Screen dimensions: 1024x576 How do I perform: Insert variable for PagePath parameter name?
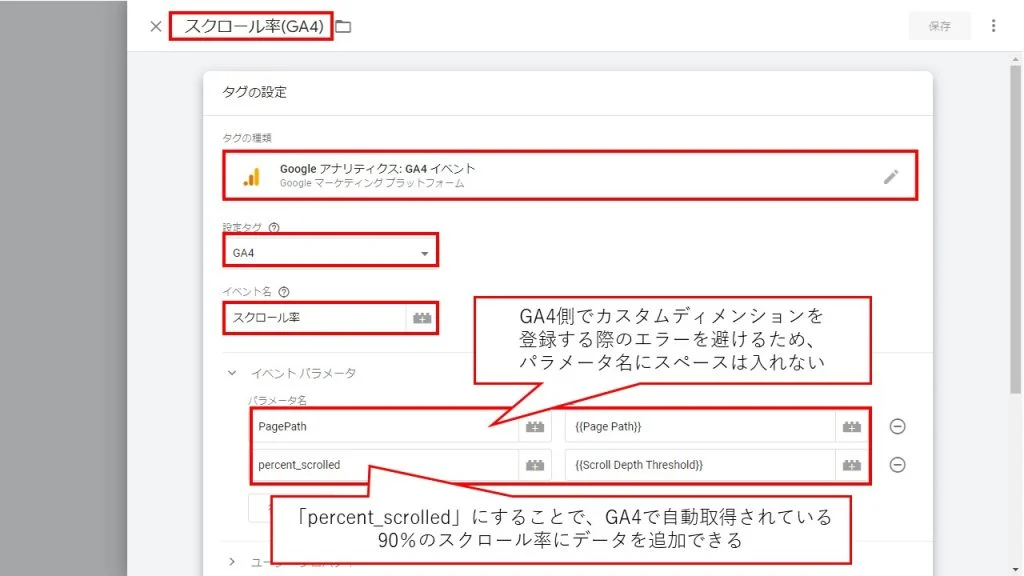tap(535, 426)
